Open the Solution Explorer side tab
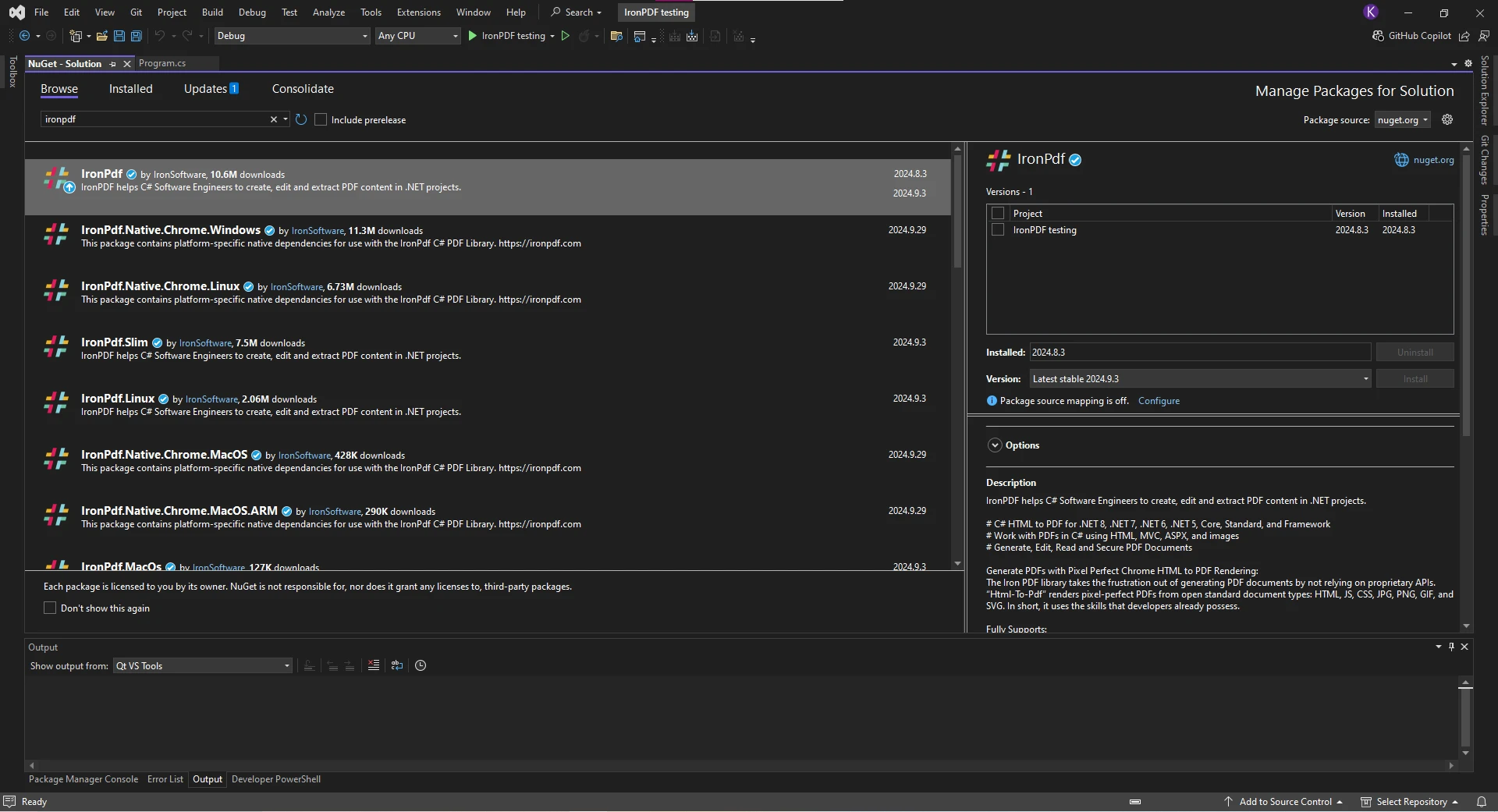The image size is (1498, 812). (x=1485, y=90)
